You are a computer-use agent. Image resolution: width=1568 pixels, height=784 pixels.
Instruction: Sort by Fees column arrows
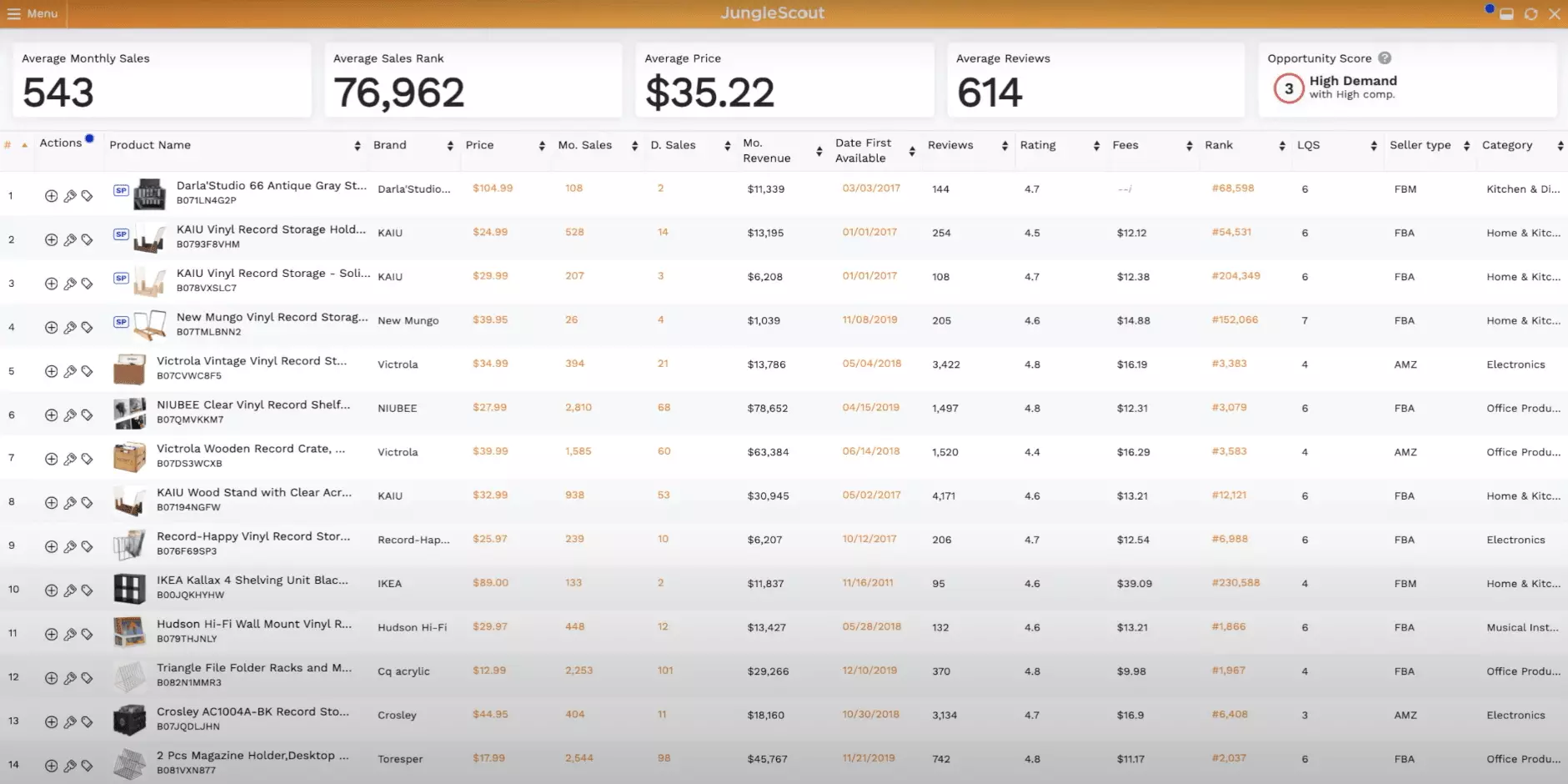pyautogui.click(x=1190, y=146)
